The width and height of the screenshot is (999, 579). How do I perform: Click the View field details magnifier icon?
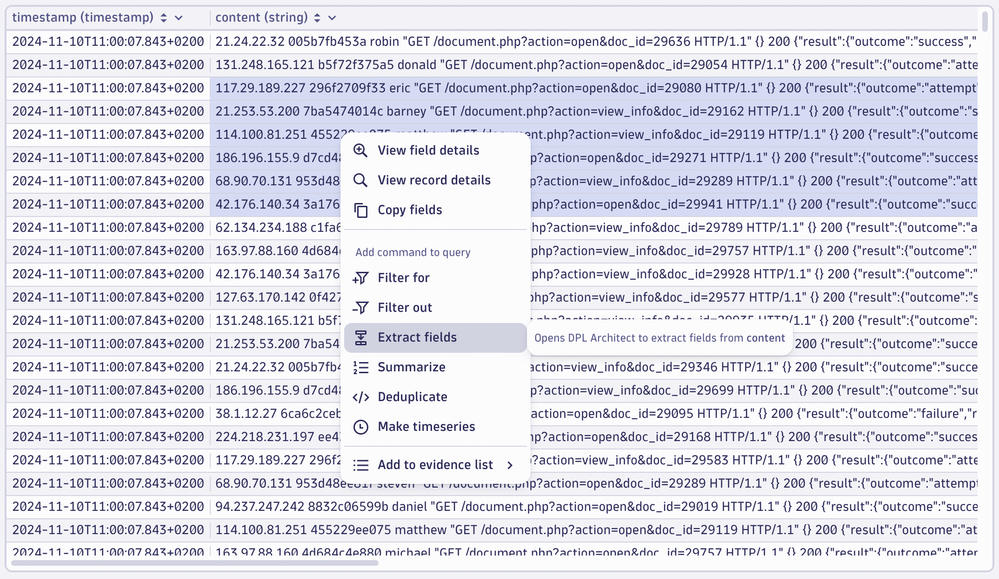tap(361, 151)
